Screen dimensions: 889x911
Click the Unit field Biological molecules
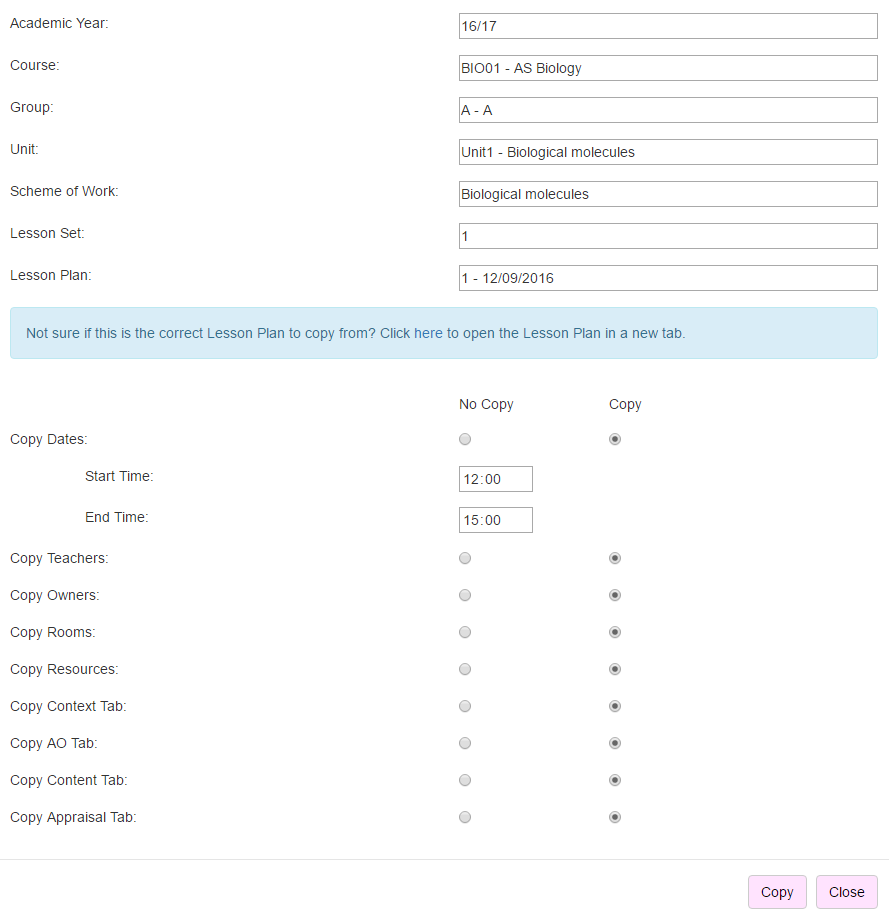coord(668,152)
